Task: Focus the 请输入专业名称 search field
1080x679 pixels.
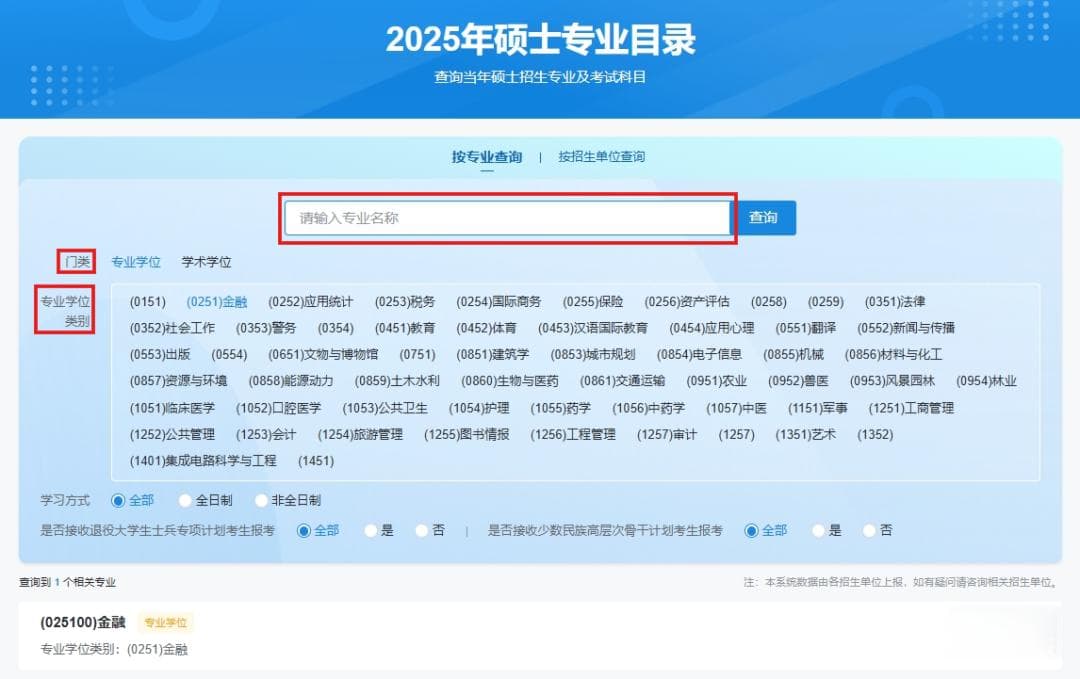Action: (x=508, y=218)
